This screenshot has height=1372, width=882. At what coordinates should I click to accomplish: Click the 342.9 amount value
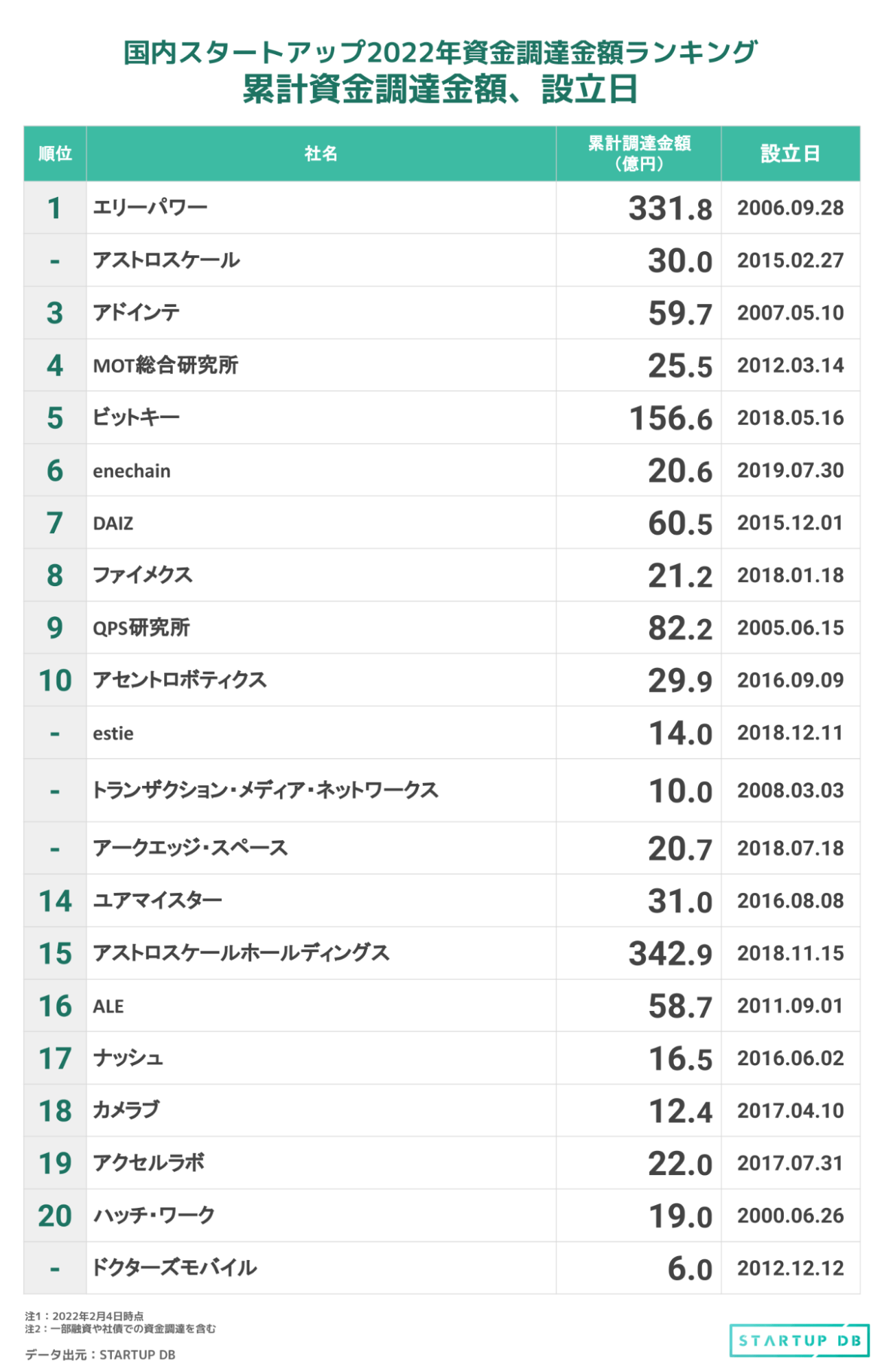pyautogui.click(x=670, y=953)
